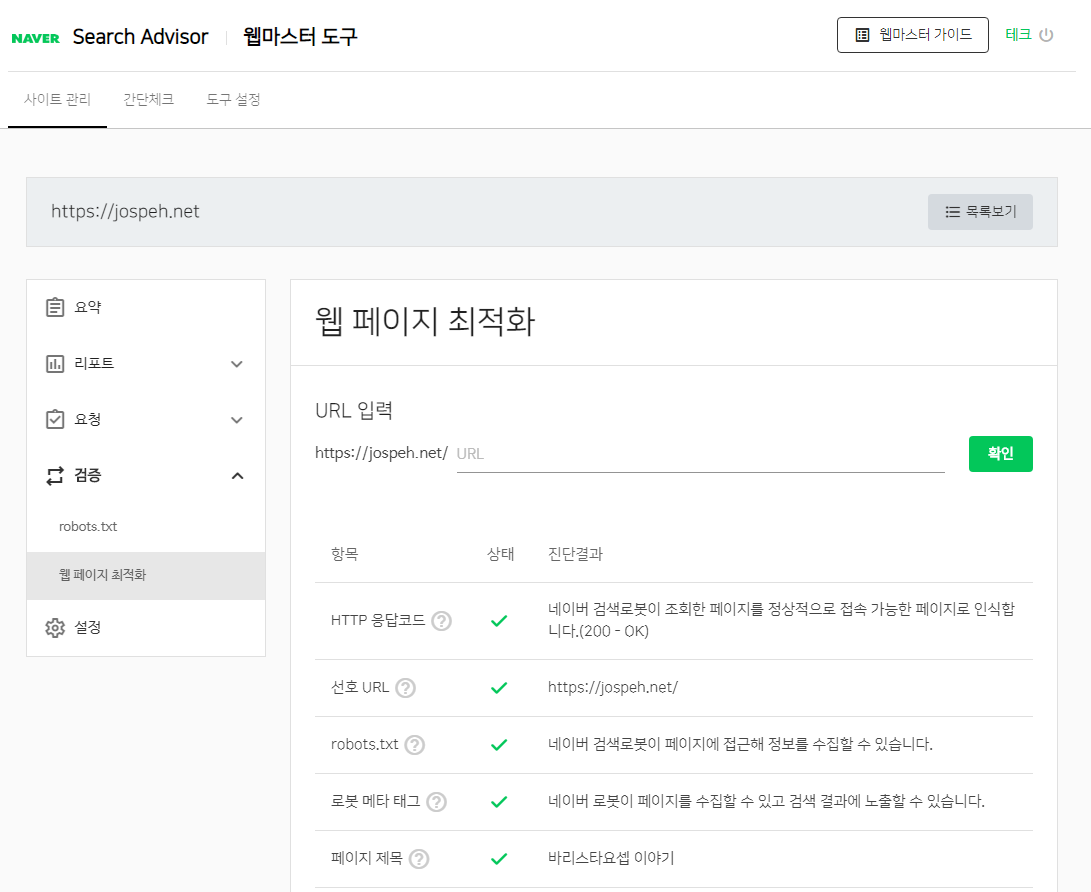The width and height of the screenshot is (1091, 892).
Task: Click the HTTP 응답코드 row label
Action: tap(378, 621)
